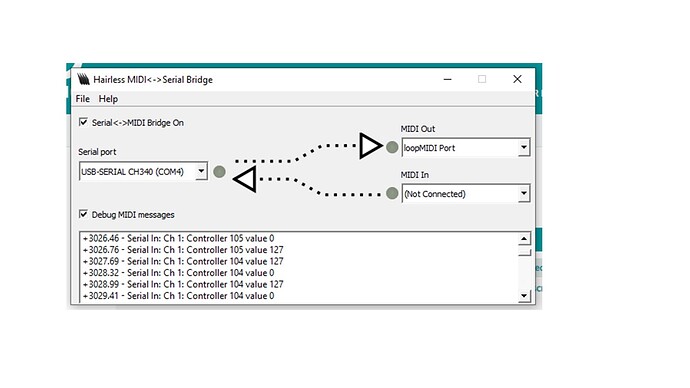Select log line '+3028.99' Controller 104 value 127
The image size is (690, 388).
tap(183, 284)
